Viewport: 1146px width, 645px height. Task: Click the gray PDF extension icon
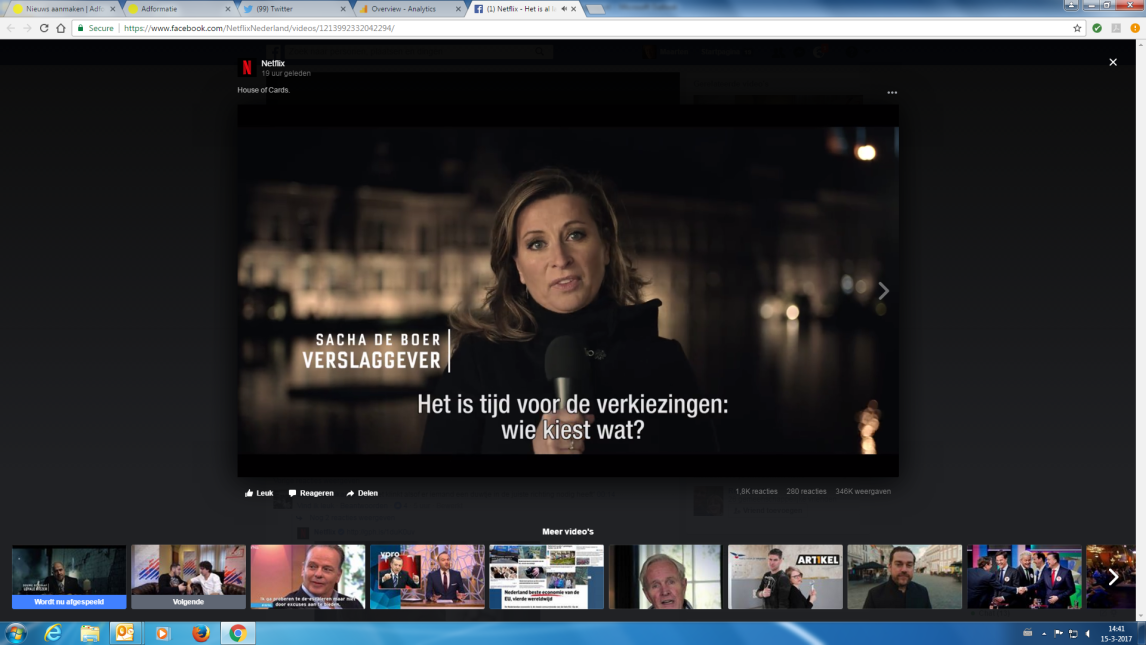click(1116, 28)
